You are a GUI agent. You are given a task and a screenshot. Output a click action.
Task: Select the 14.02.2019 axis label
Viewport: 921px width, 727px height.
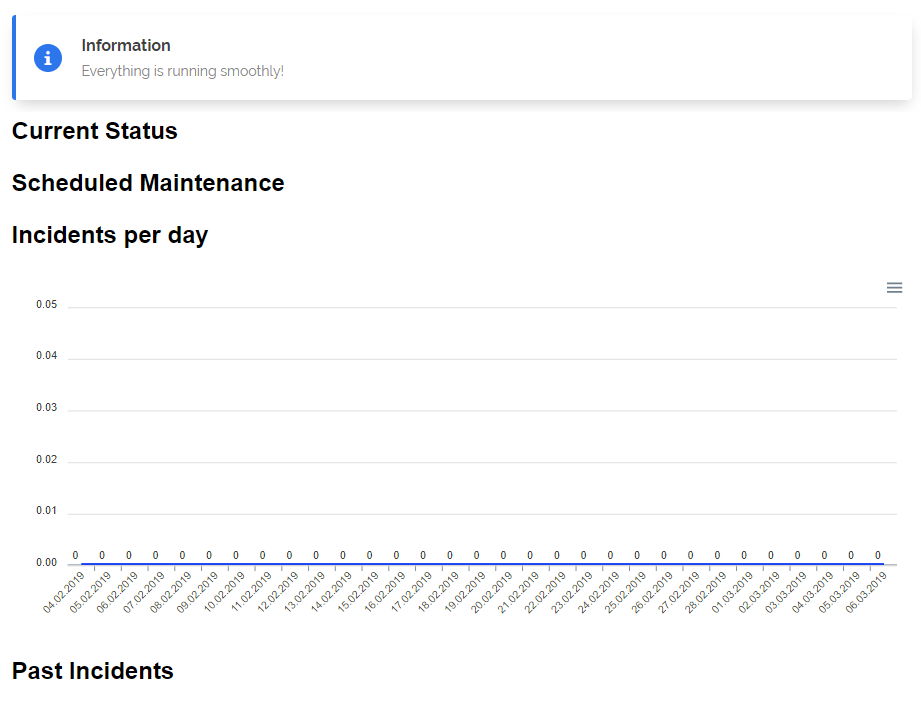coord(332,592)
